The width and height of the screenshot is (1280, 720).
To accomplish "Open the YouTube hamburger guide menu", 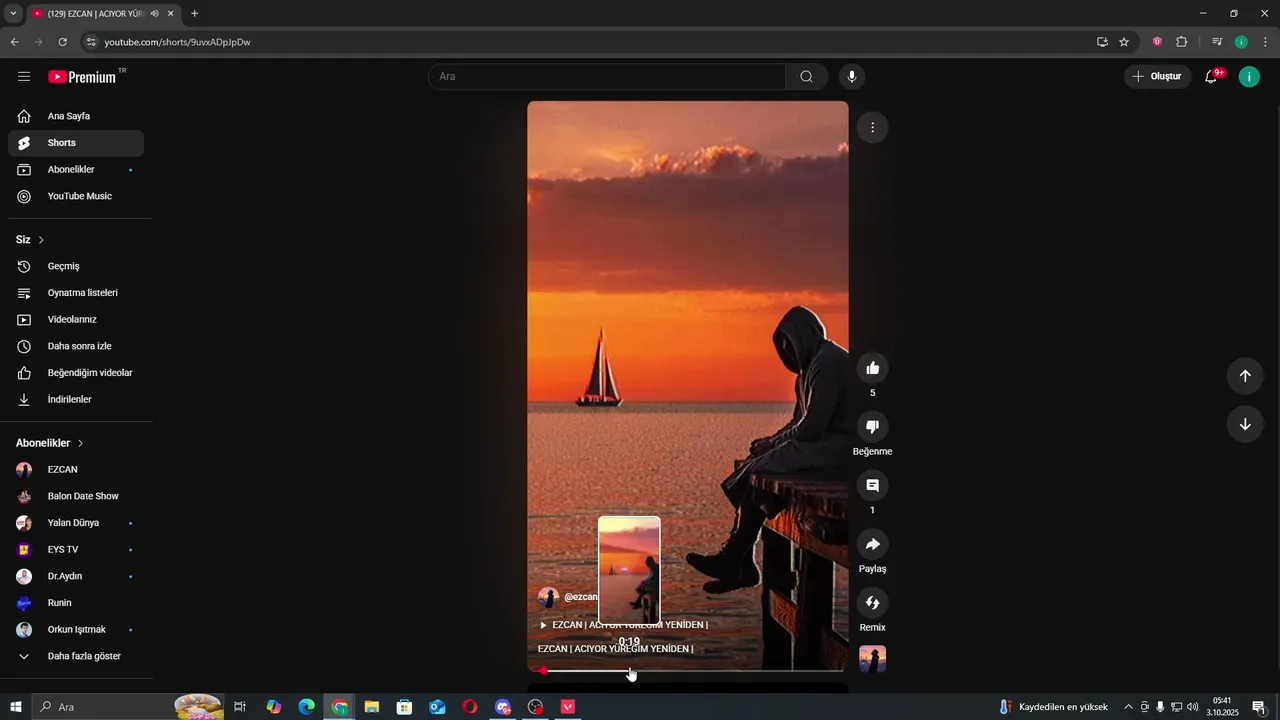I will [24, 76].
